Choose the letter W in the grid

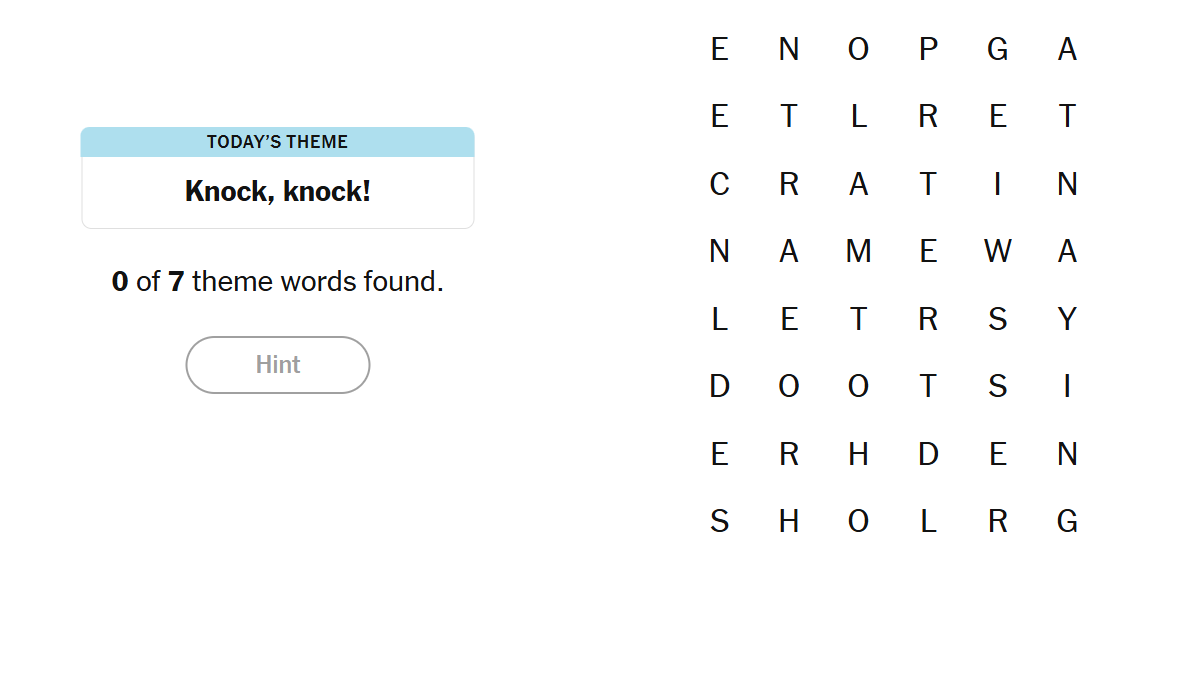(x=997, y=251)
